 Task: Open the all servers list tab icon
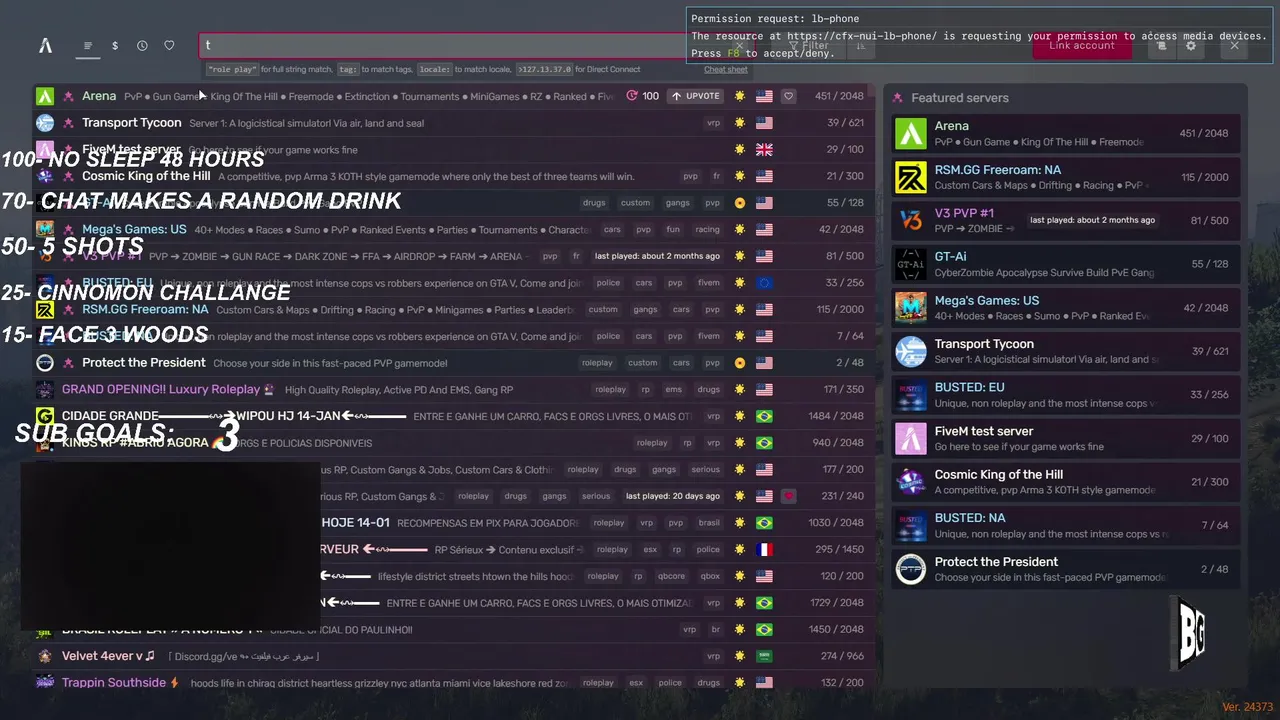pyautogui.click(x=88, y=46)
